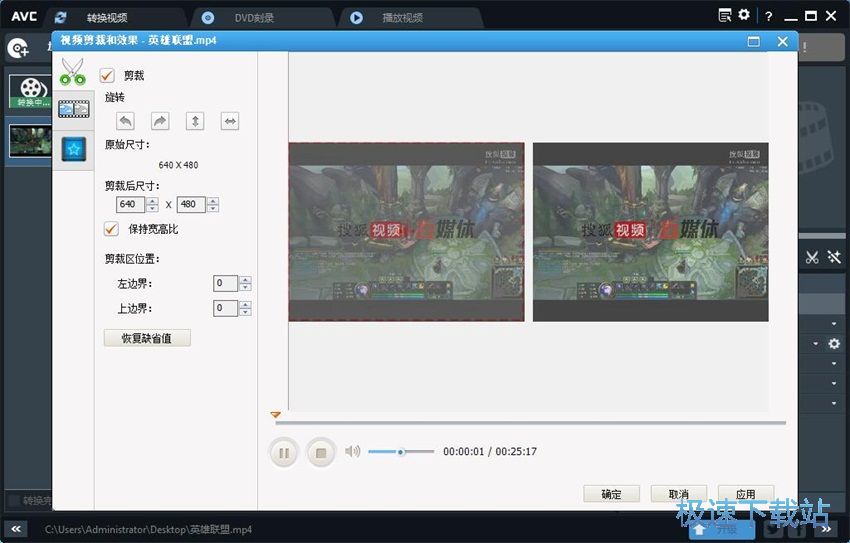Select the converting reel item in file list
This screenshot has height=543, width=850.
click(x=30, y=91)
